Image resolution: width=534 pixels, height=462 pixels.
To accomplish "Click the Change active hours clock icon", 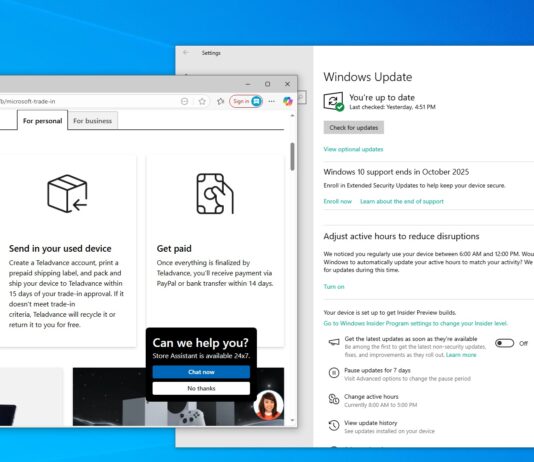I will [x=334, y=399].
